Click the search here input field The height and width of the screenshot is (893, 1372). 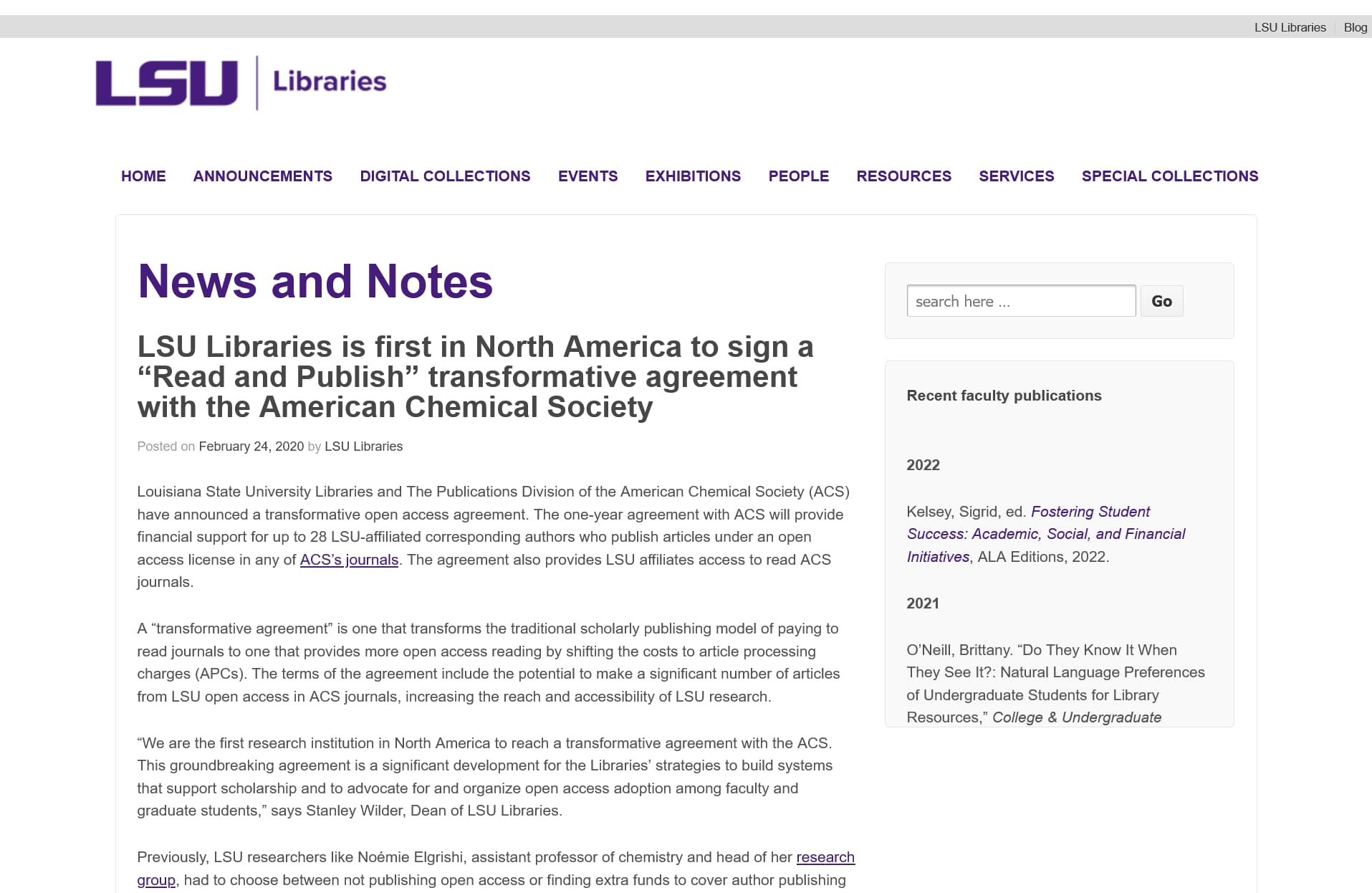tap(1020, 301)
